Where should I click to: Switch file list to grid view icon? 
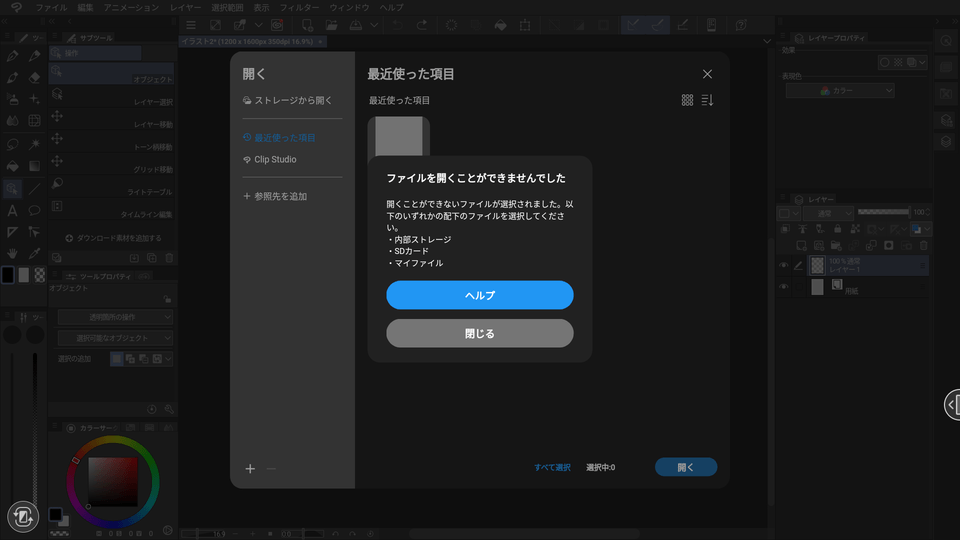coord(688,100)
